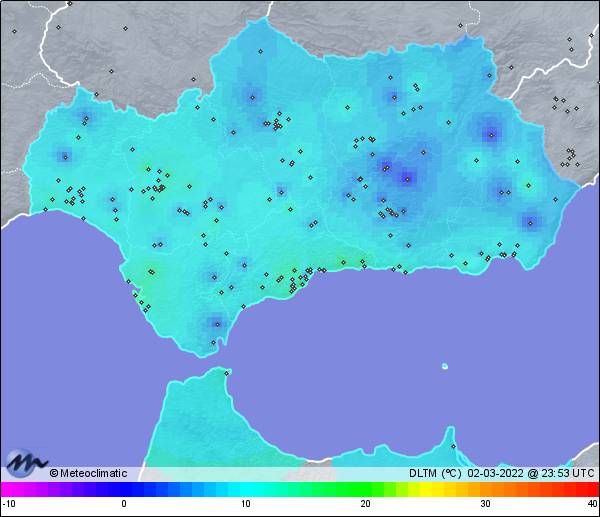Pick the red end of the color bar

(x=587, y=489)
